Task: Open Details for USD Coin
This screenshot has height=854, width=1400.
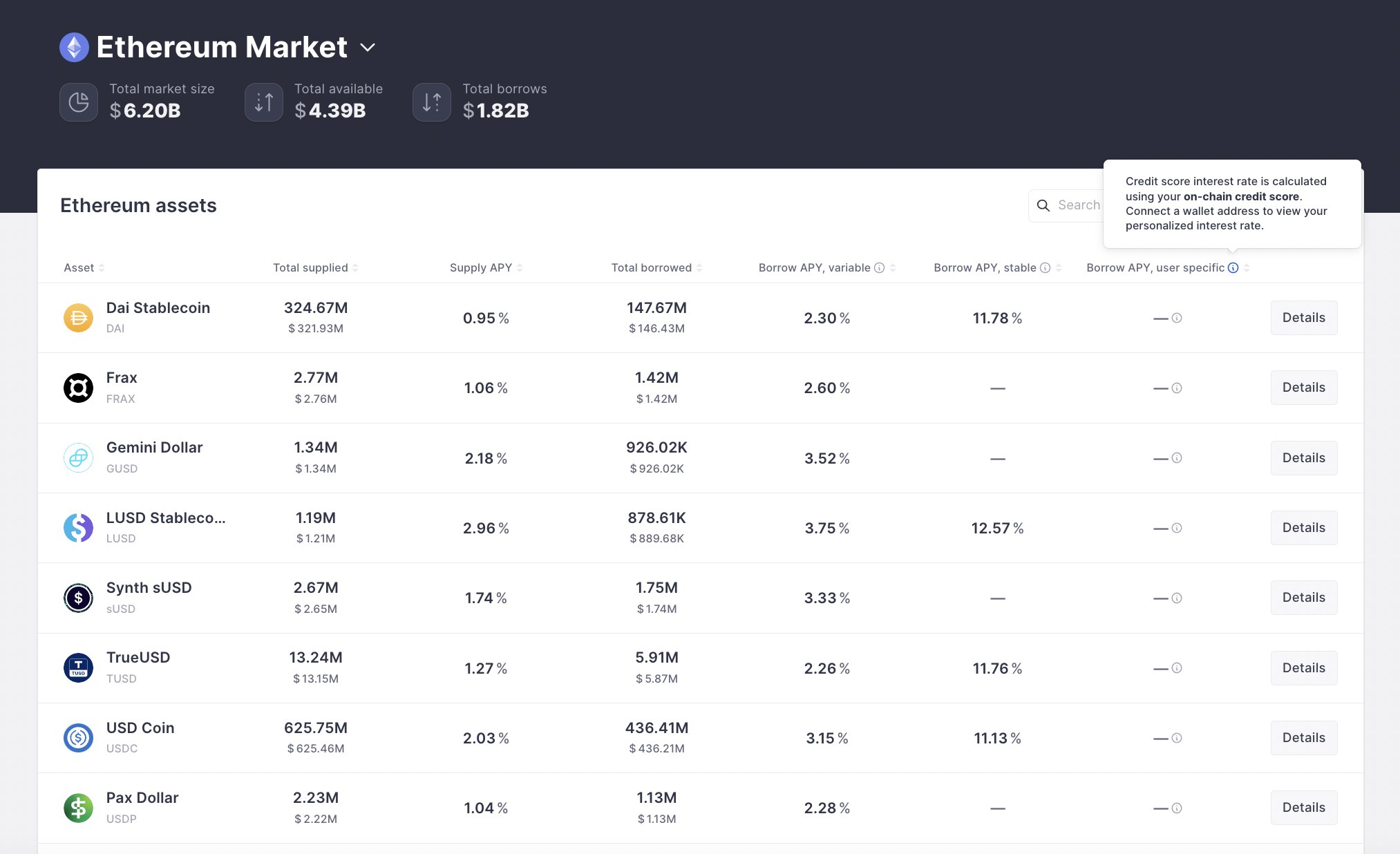Action: [1303, 738]
